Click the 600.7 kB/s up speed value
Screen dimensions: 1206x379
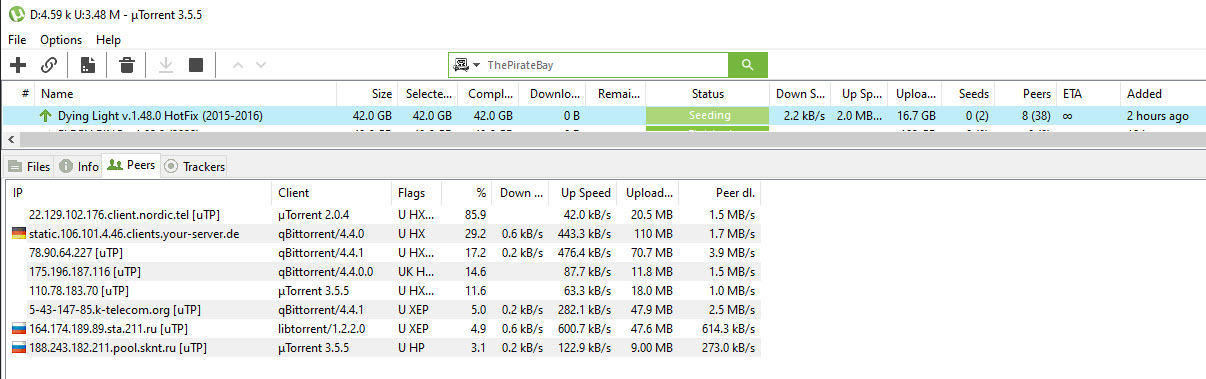[x=585, y=329]
